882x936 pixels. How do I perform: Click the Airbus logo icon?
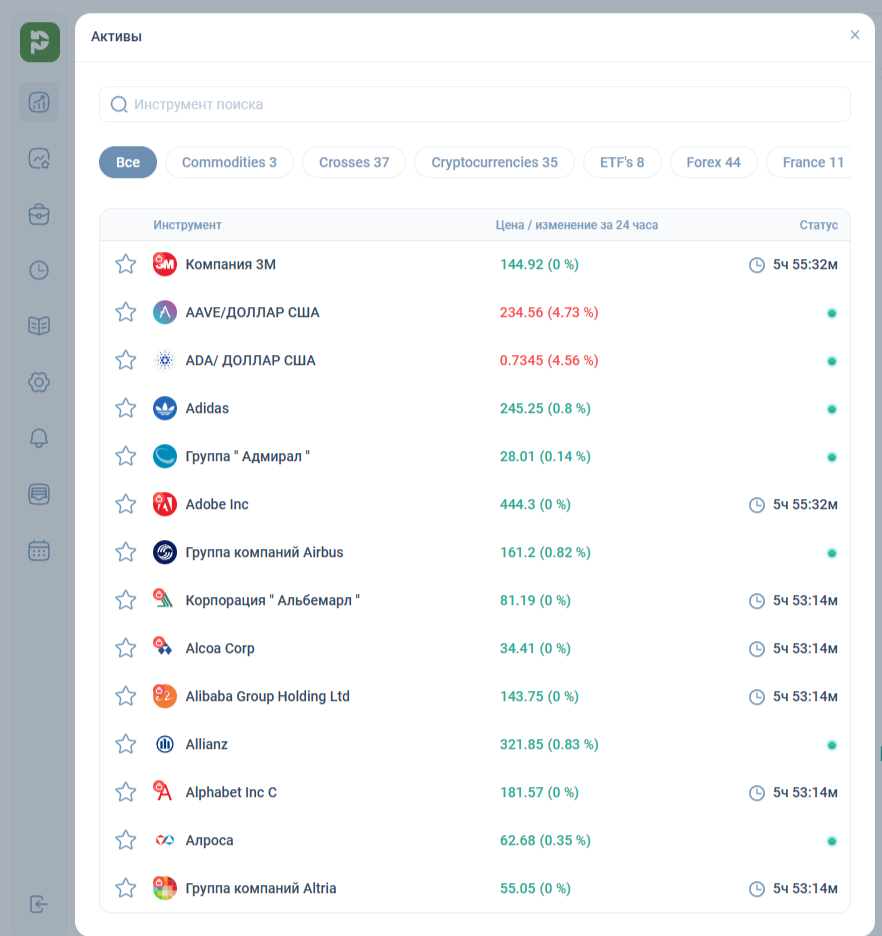pos(165,552)
